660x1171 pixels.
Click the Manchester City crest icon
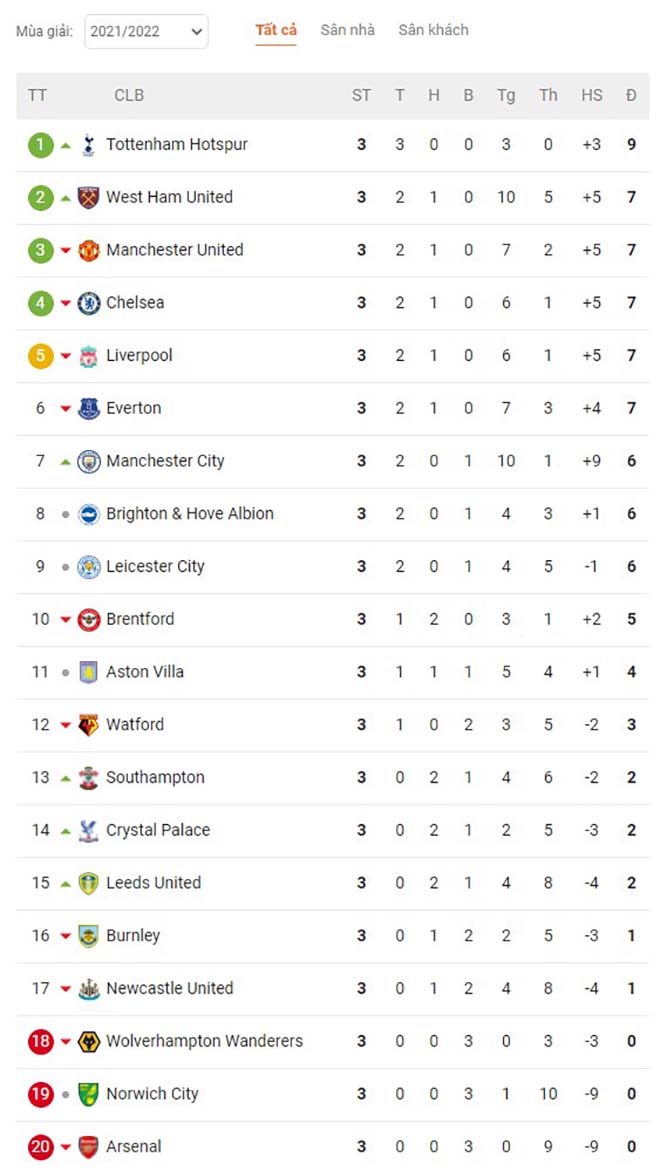(x=89, y=461)
